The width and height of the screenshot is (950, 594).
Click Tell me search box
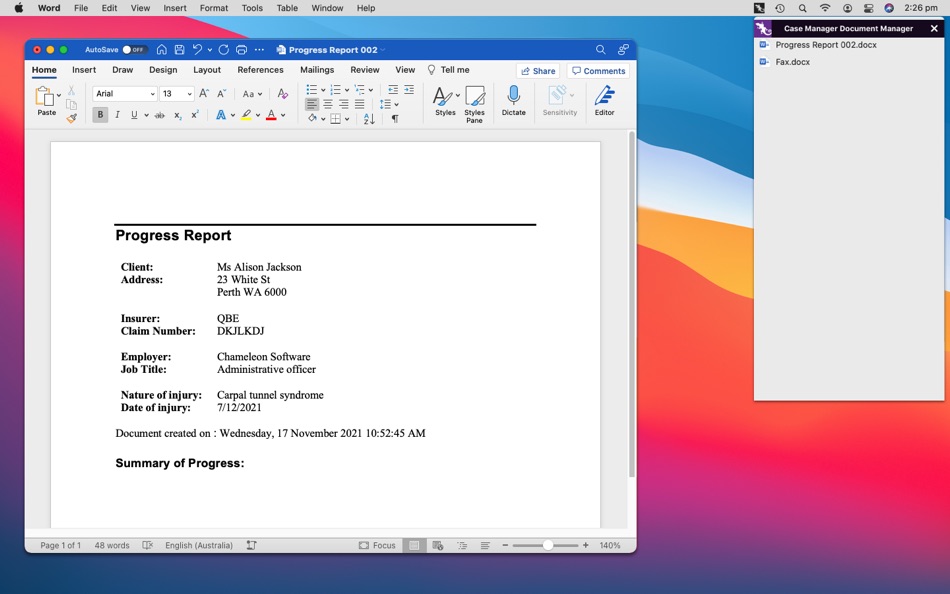point(448,70)
